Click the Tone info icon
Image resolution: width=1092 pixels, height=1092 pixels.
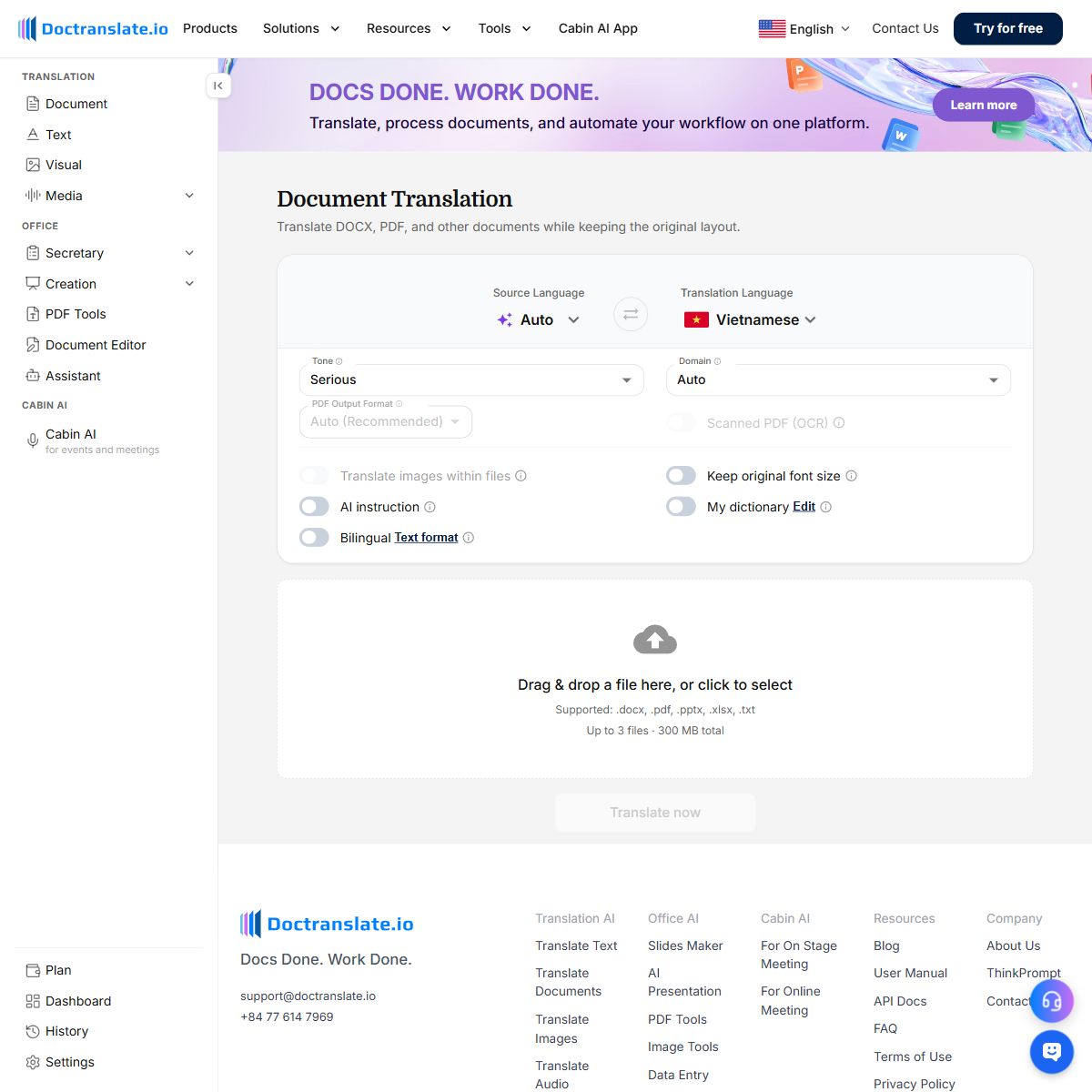click(339, 361)
